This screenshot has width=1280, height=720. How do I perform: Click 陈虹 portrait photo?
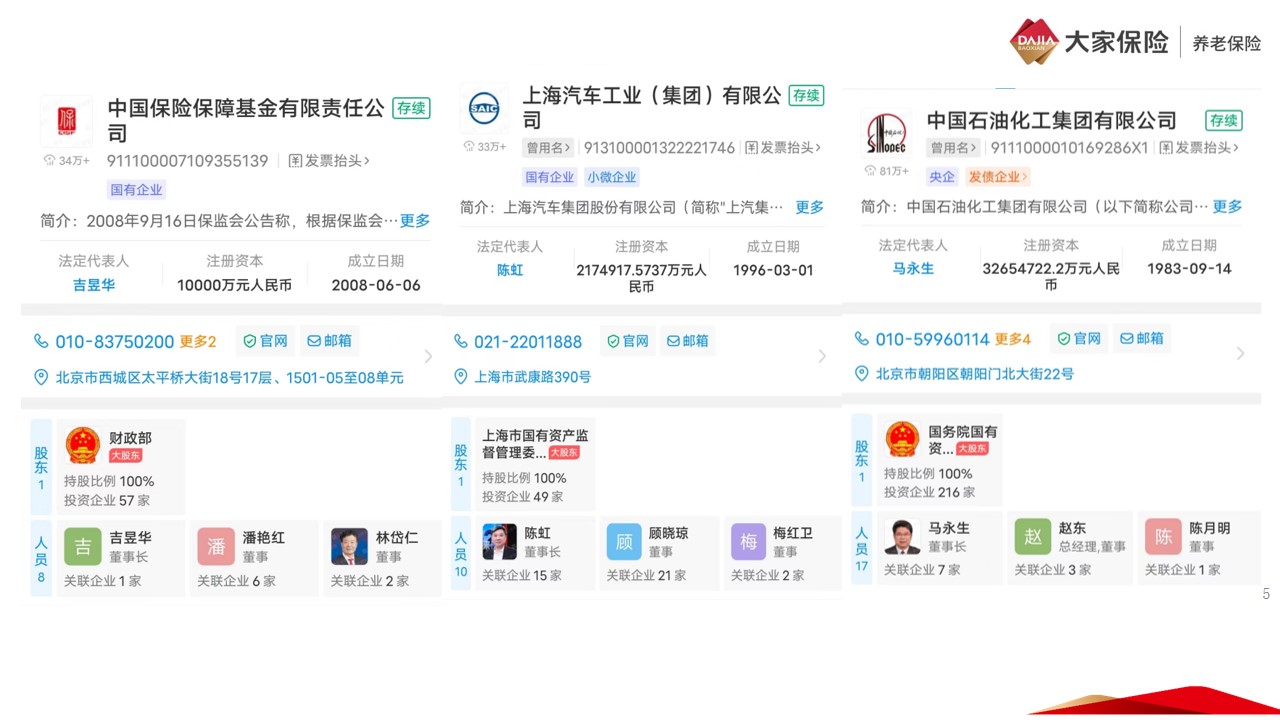500,541
